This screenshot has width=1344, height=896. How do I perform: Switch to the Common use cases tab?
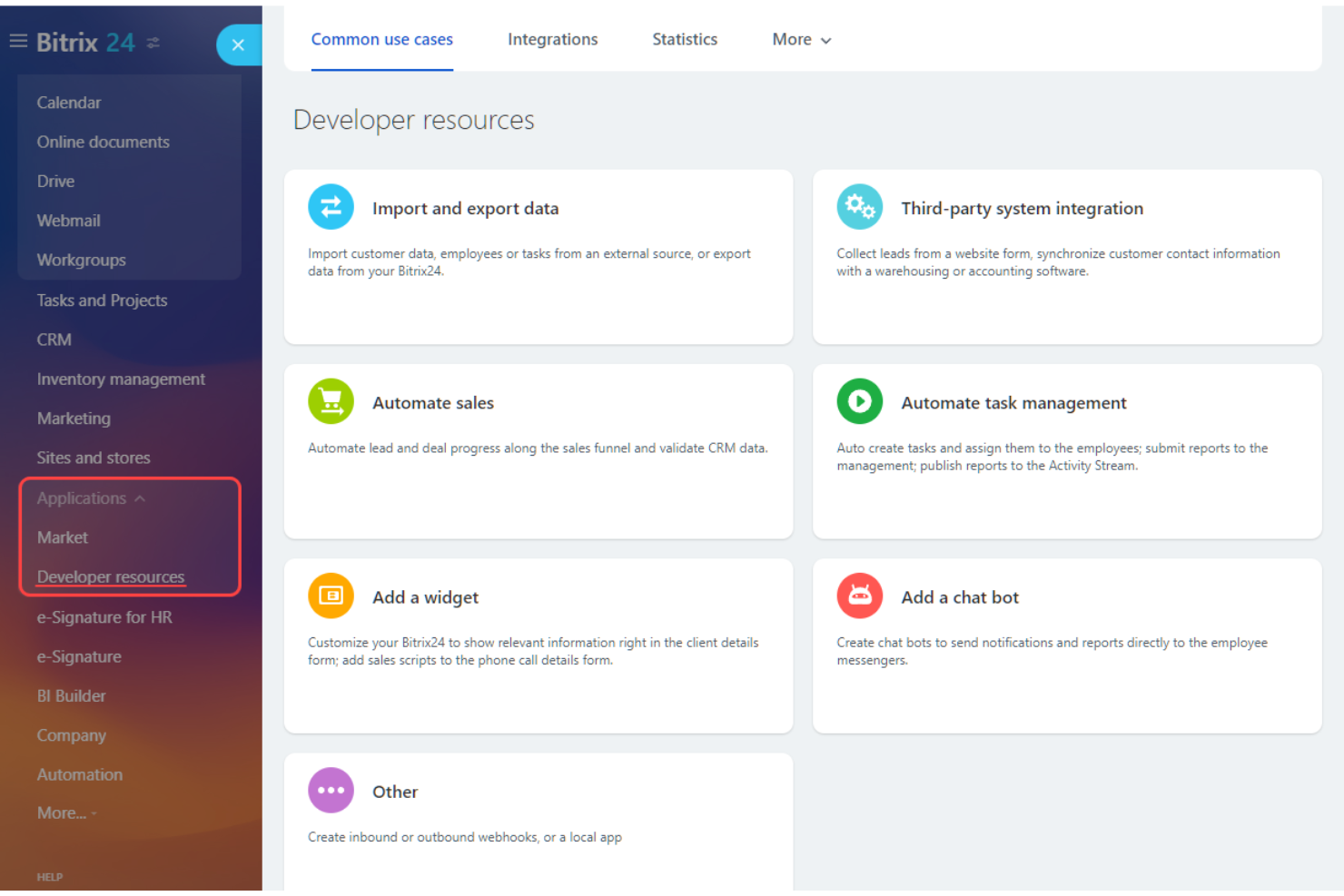pos(381,40)
